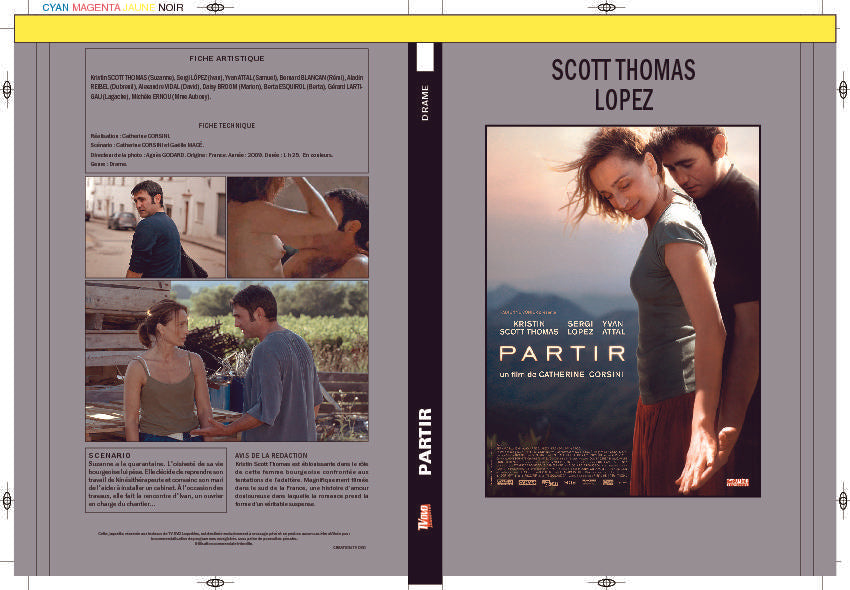Click the FICHE ARTISTIQUE heading

(x=227, y=59)
